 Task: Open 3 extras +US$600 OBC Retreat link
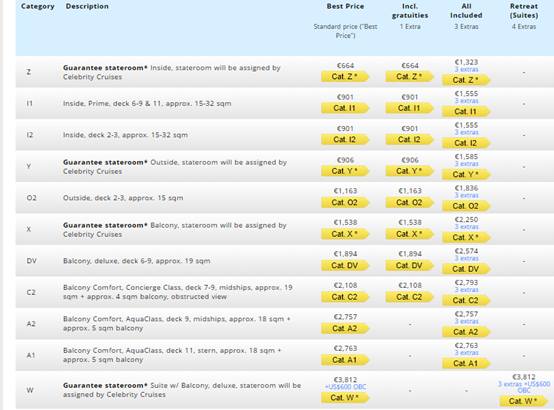(524, 387)
